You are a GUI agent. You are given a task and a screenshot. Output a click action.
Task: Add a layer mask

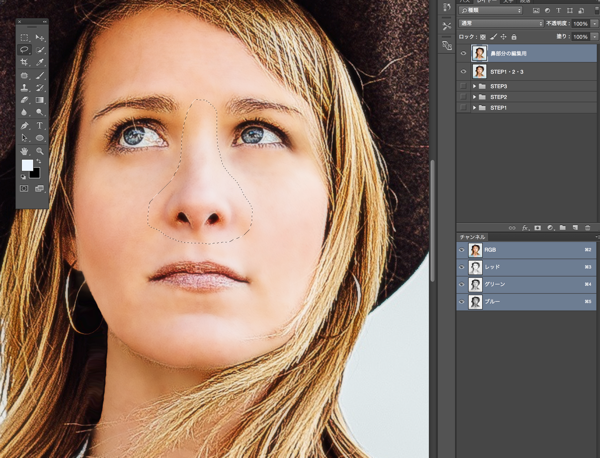538,228
